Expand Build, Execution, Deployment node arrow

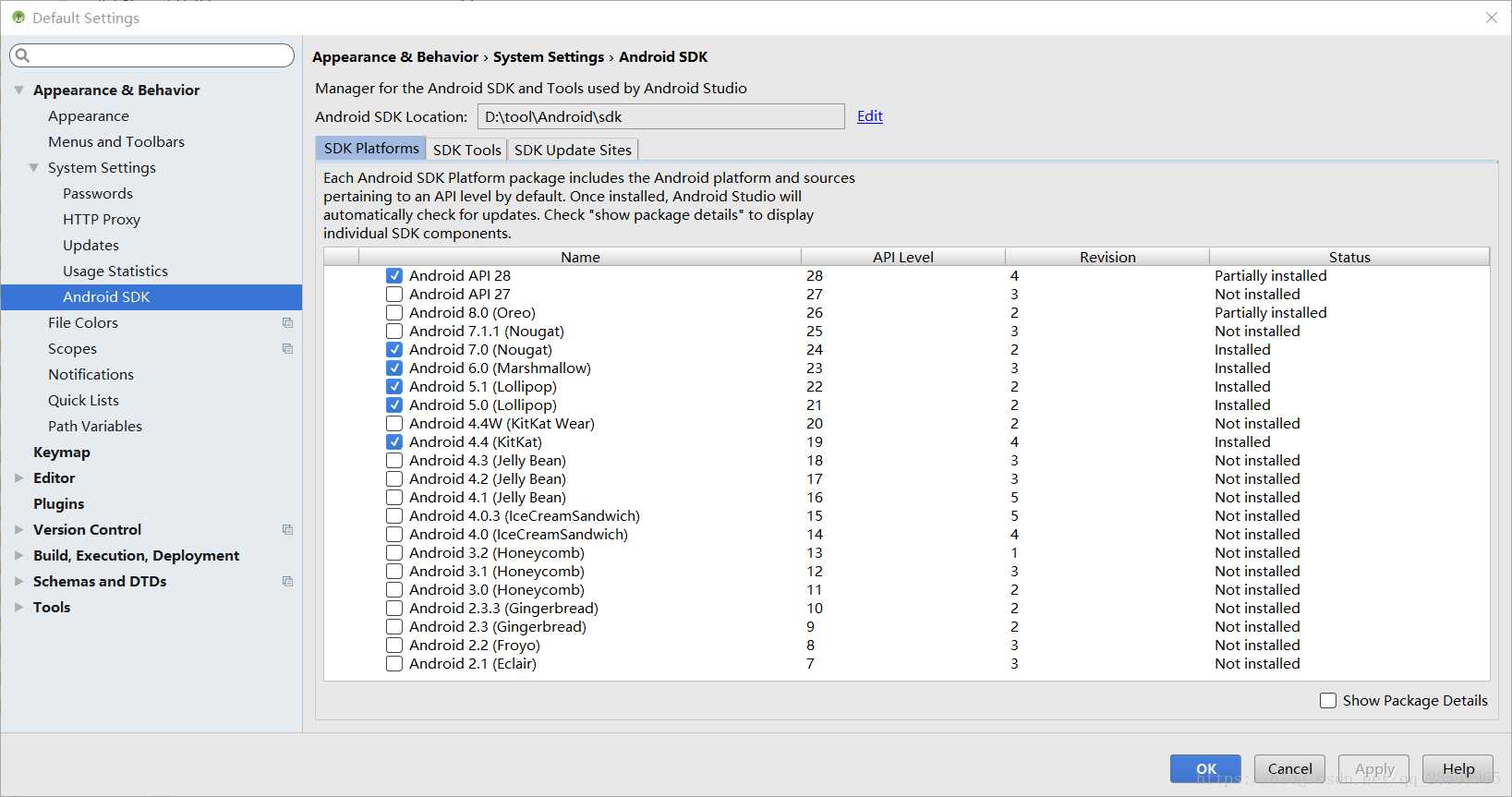(x=18, y=555)
